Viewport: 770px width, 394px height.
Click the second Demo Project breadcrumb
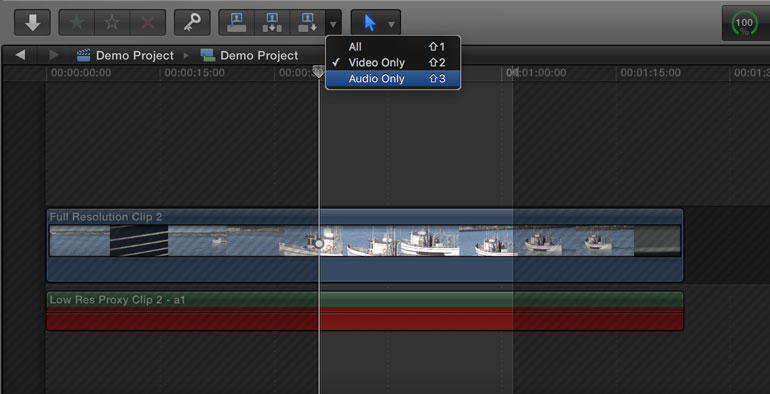249,56
